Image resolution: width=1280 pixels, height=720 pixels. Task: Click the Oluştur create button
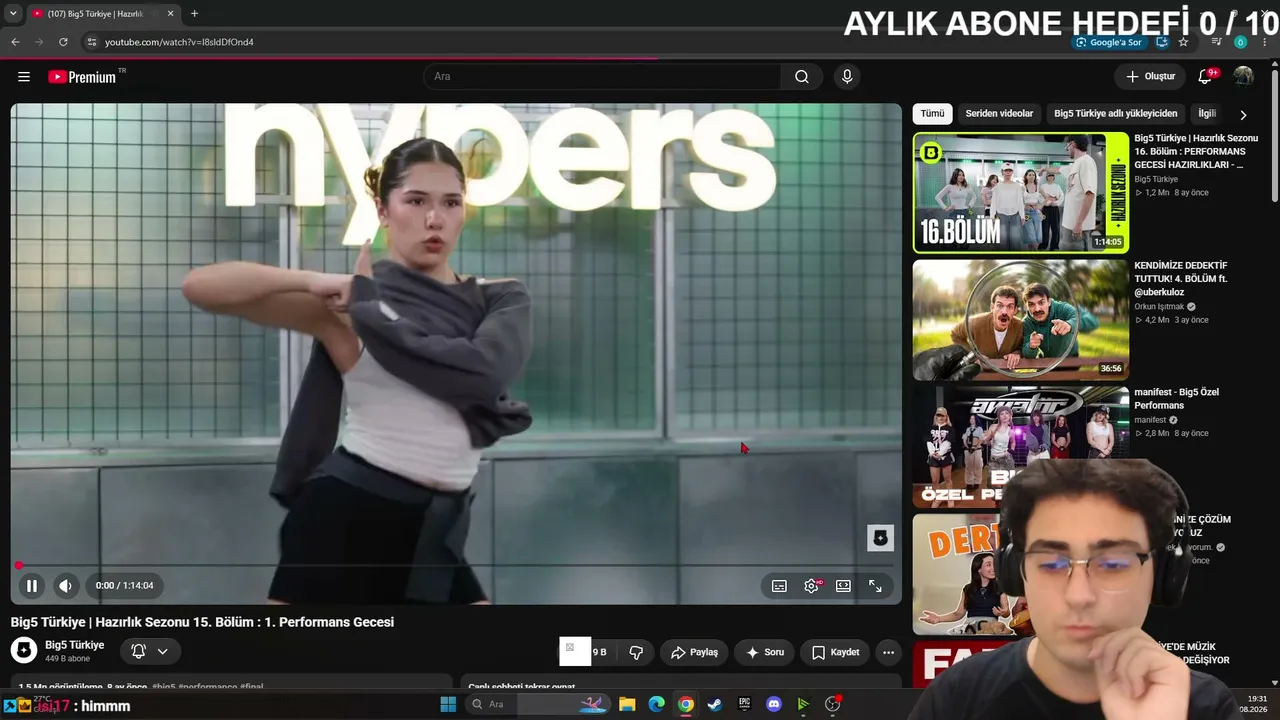[1150, 77]
